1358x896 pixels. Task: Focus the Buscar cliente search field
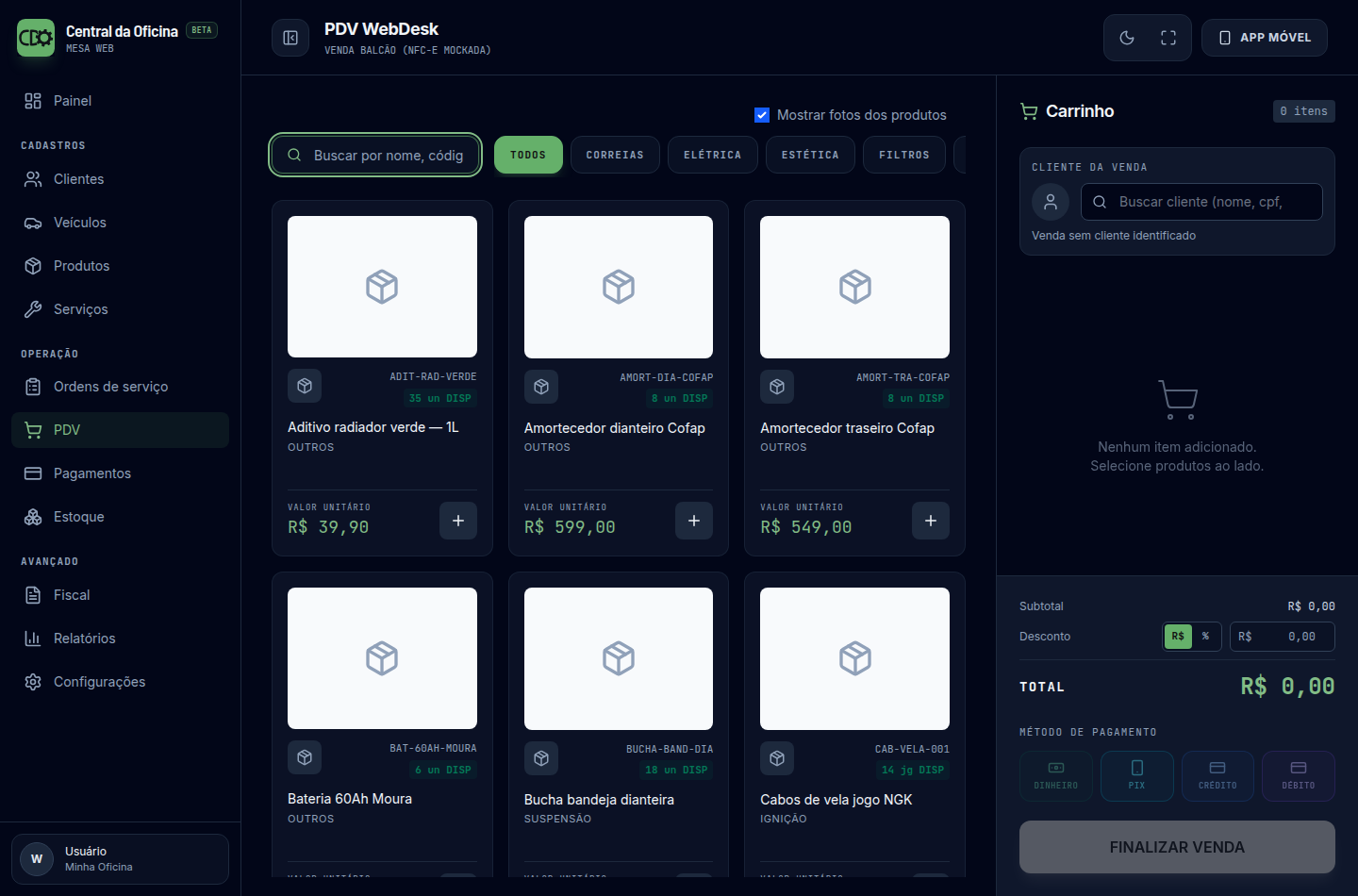click(1201, 202)
